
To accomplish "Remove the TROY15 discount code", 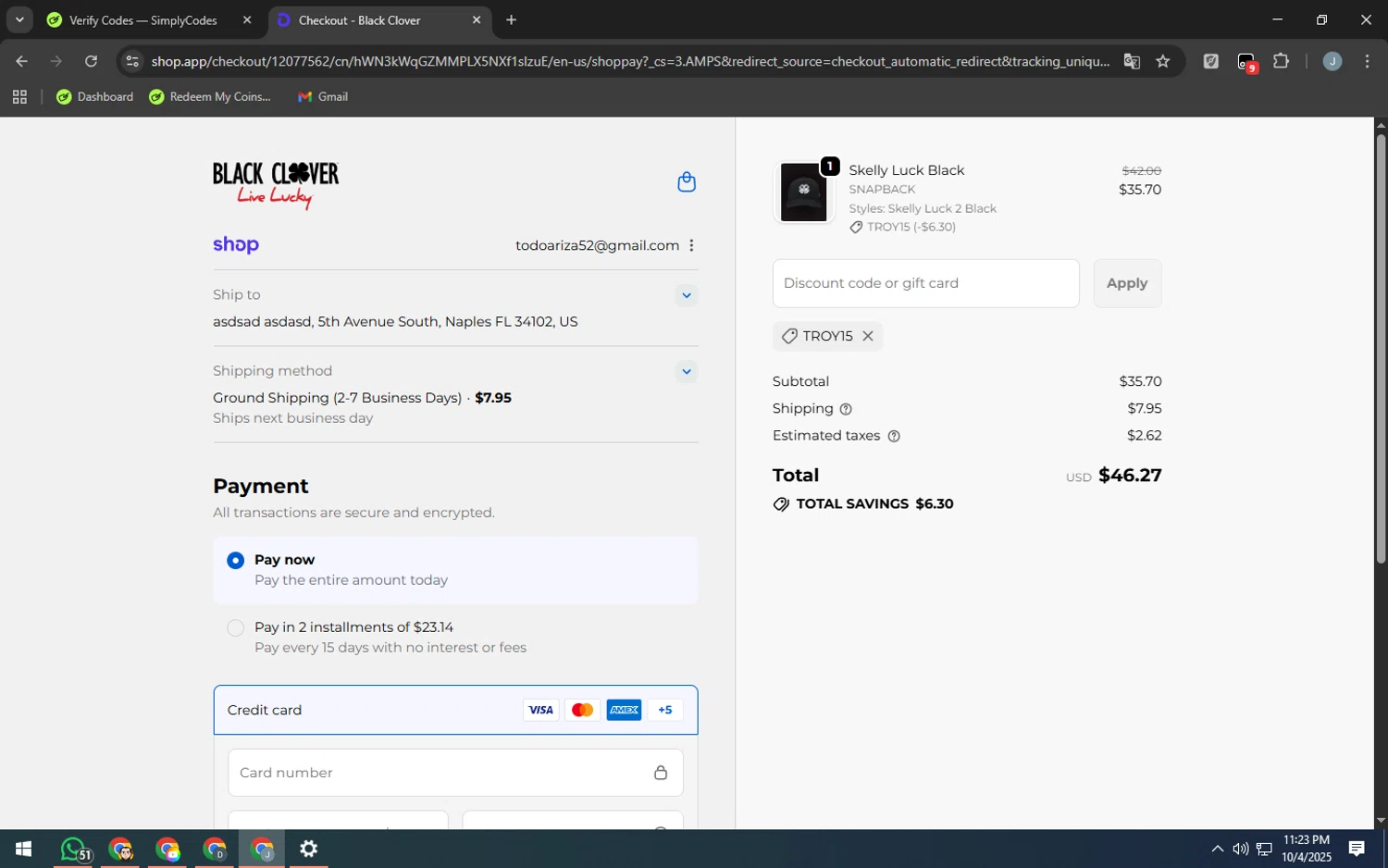I will (868, 336).
